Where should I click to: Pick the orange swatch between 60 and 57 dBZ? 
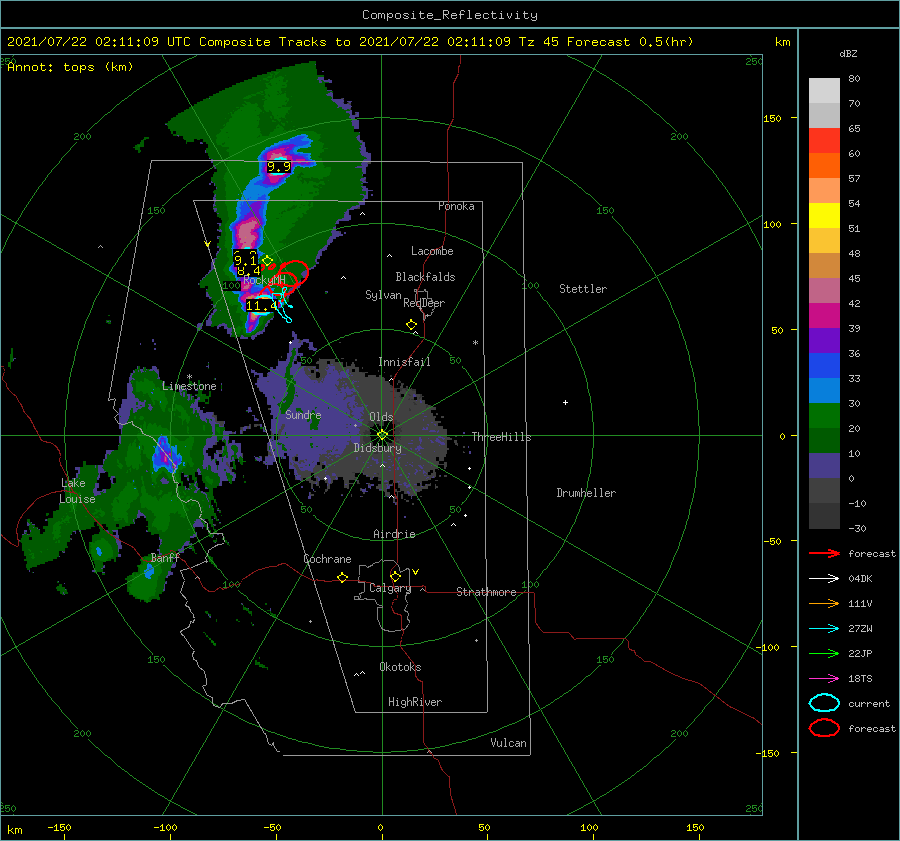click(824, 166)
